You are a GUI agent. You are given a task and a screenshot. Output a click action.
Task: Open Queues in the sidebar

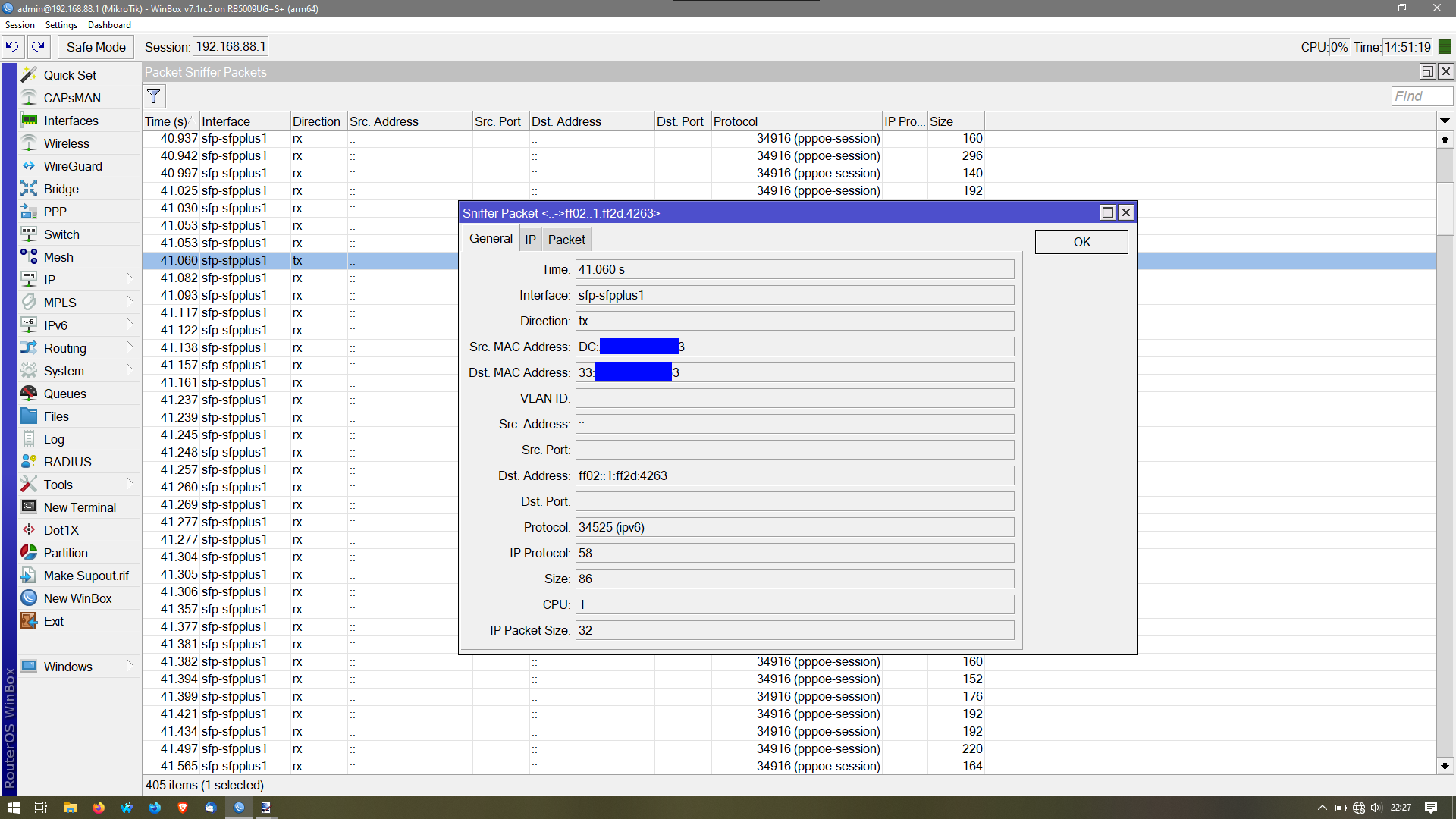[x=65, y=394]
